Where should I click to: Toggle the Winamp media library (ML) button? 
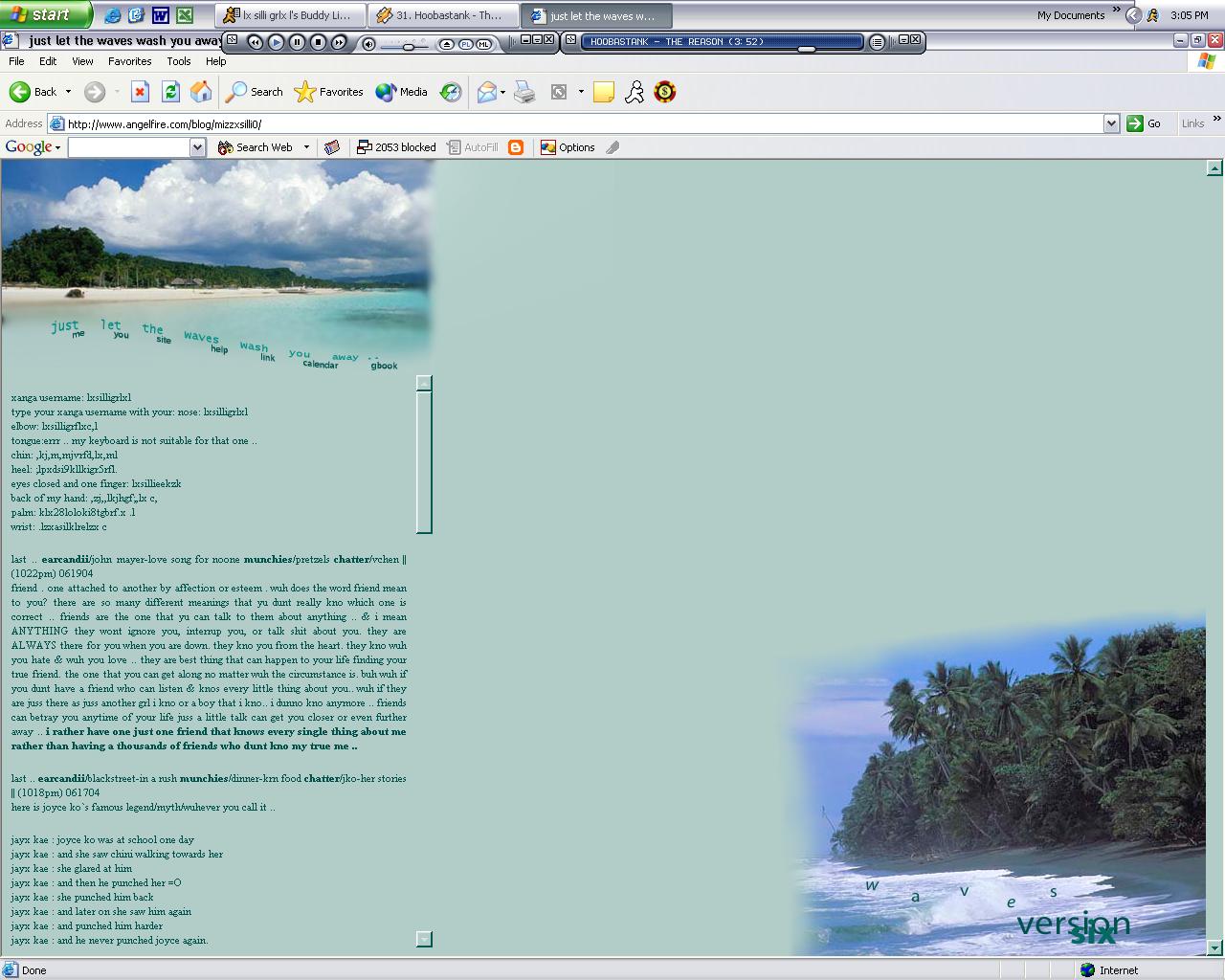point(483,44)
